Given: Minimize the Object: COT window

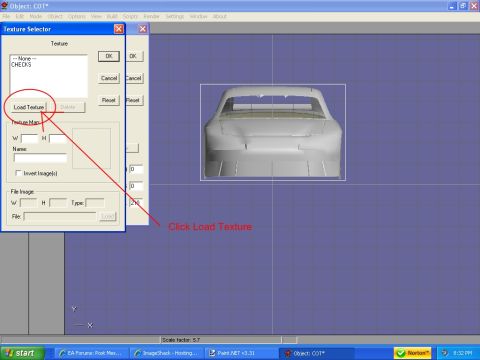Looking at the screenshot, I should click(452, 6).
